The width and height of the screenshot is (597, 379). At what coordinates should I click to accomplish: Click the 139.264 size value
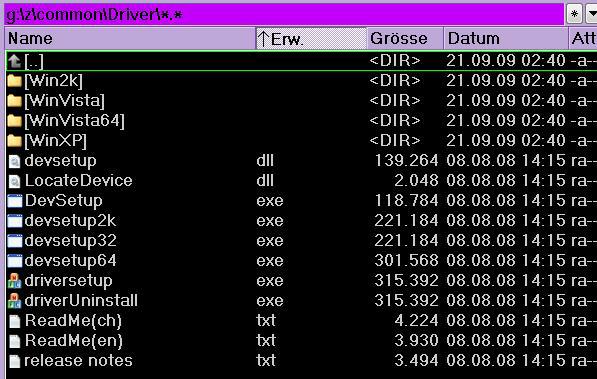pos(406,161)
